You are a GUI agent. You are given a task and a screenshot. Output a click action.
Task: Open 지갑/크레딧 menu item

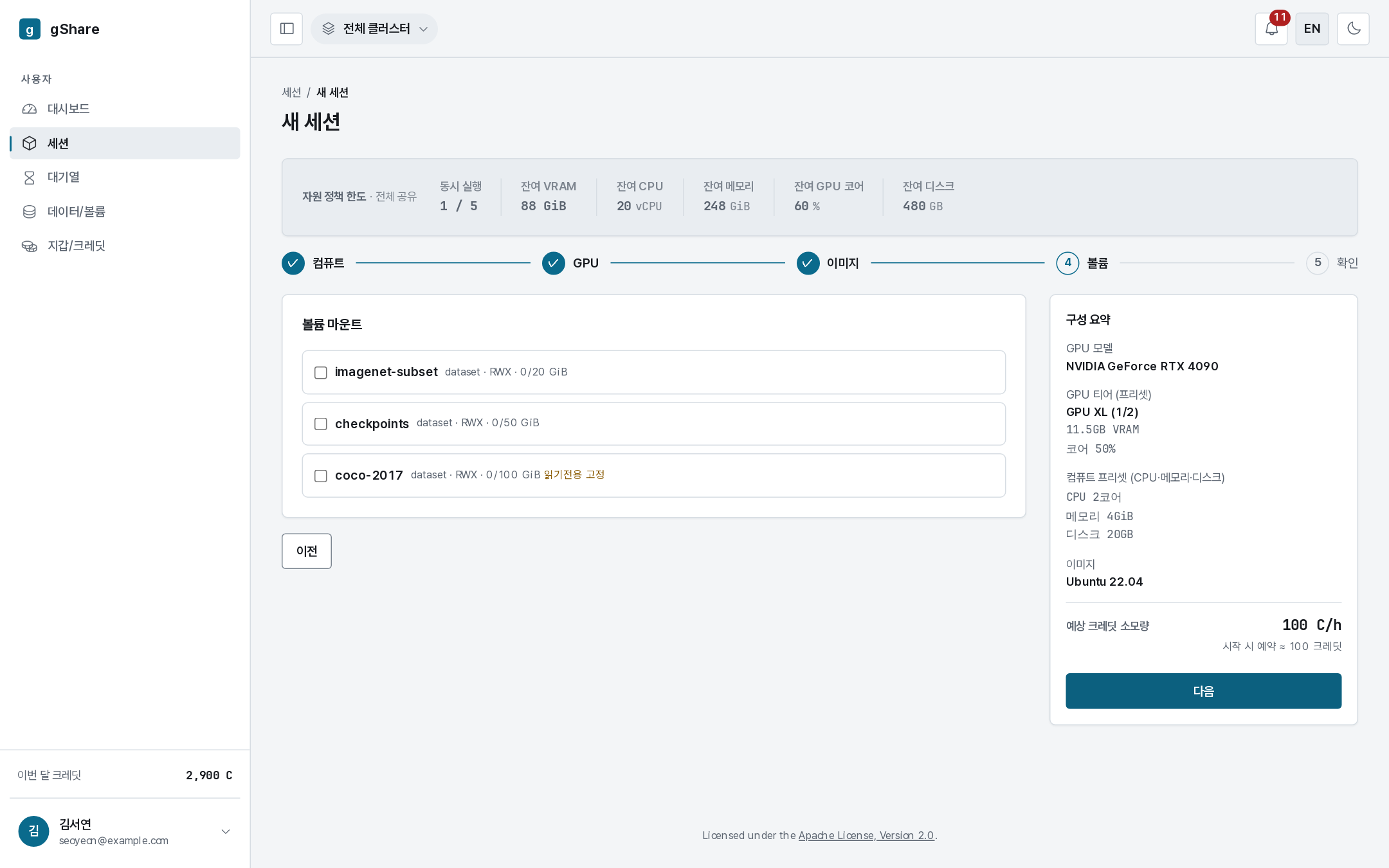point(125,246)
